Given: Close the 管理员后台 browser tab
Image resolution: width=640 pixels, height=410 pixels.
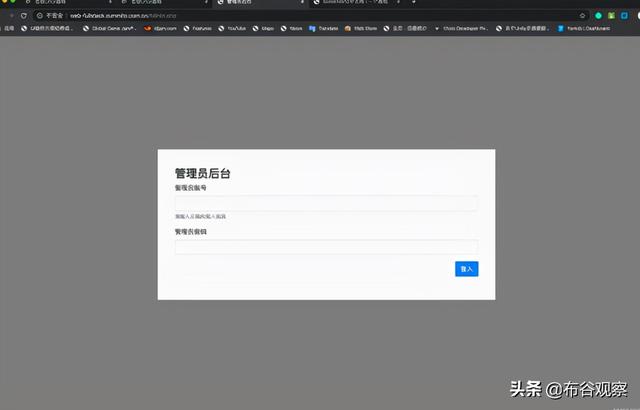Looking at the screenshot, I should (302, 2).
